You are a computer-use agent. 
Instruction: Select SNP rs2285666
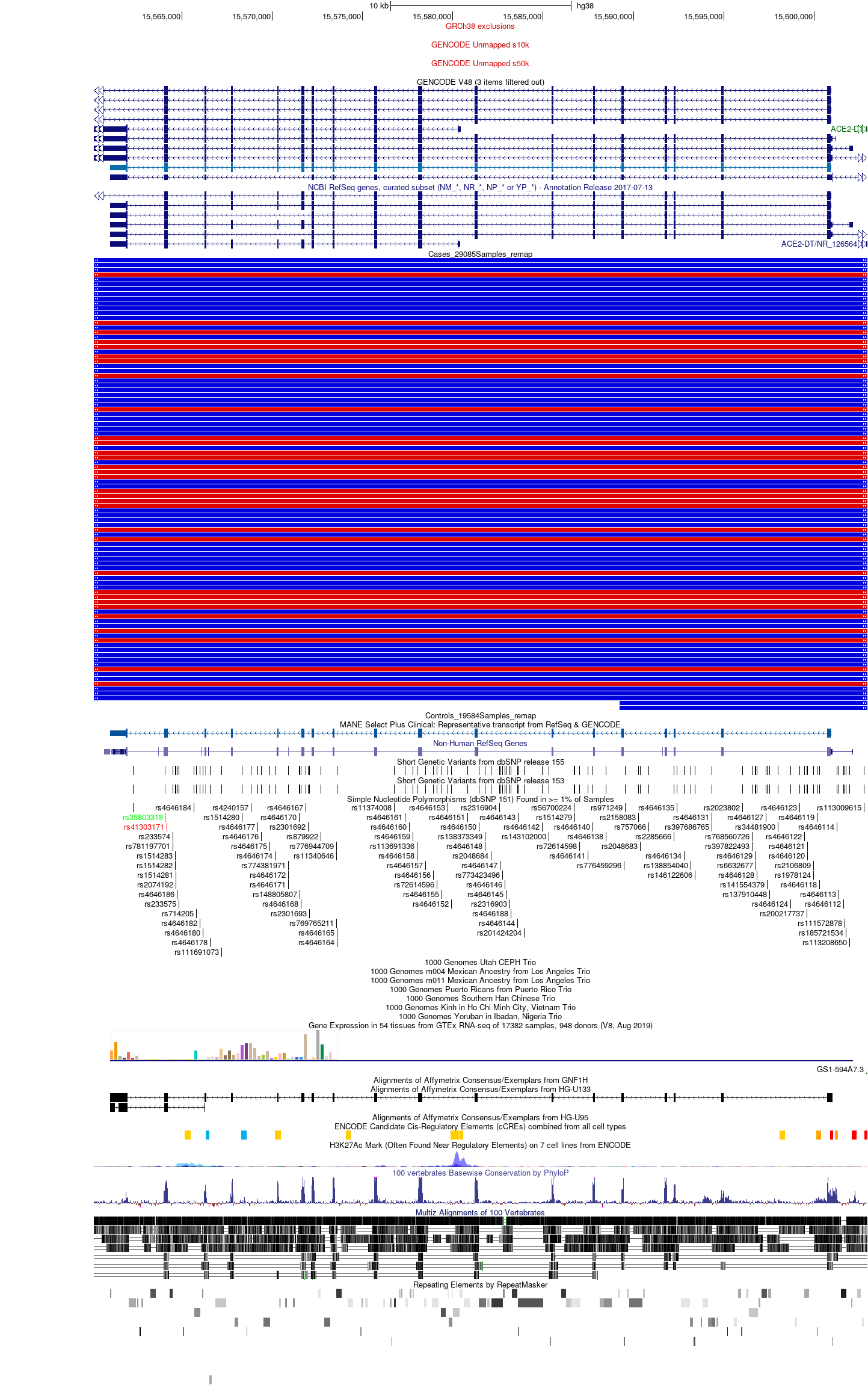click(653, 836)
